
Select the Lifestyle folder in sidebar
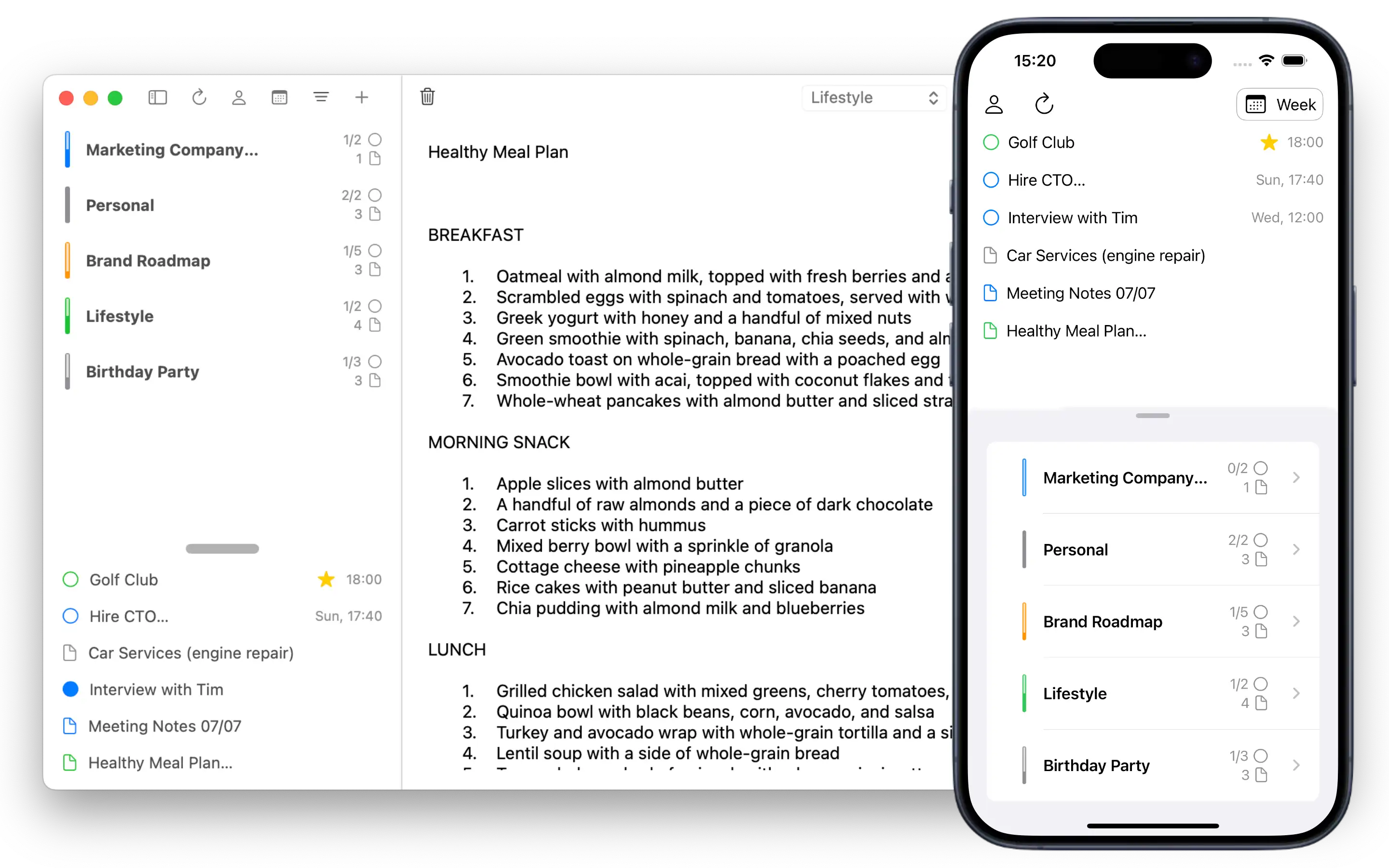point(120,316)
